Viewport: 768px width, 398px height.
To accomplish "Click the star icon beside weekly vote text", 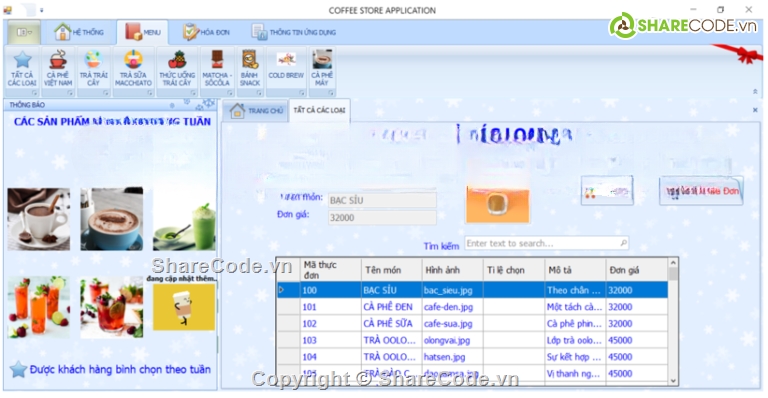I will (x=18, y=369).
